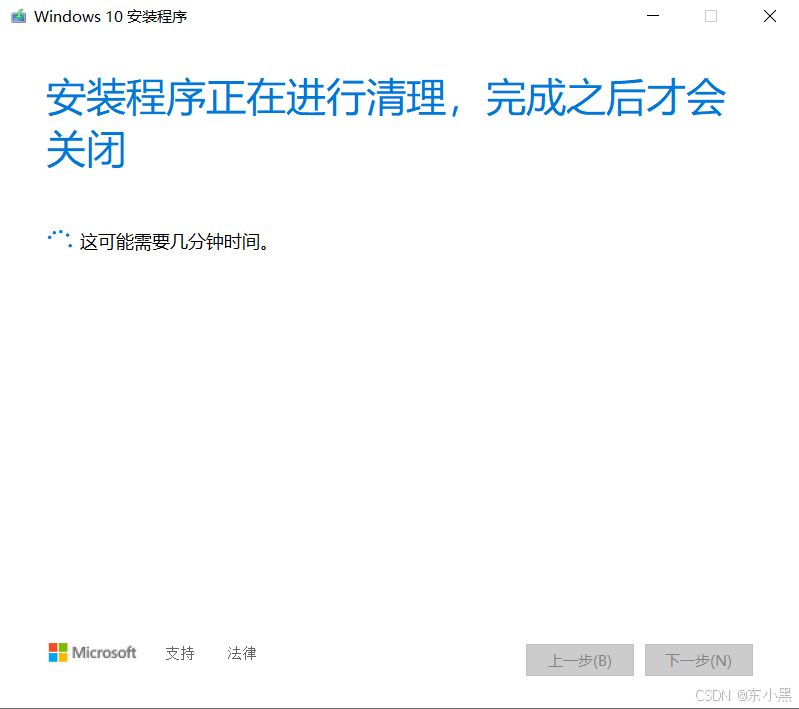Open the 法律 legal link
Viewport: 799px width, 709px height.
point(242,653)
